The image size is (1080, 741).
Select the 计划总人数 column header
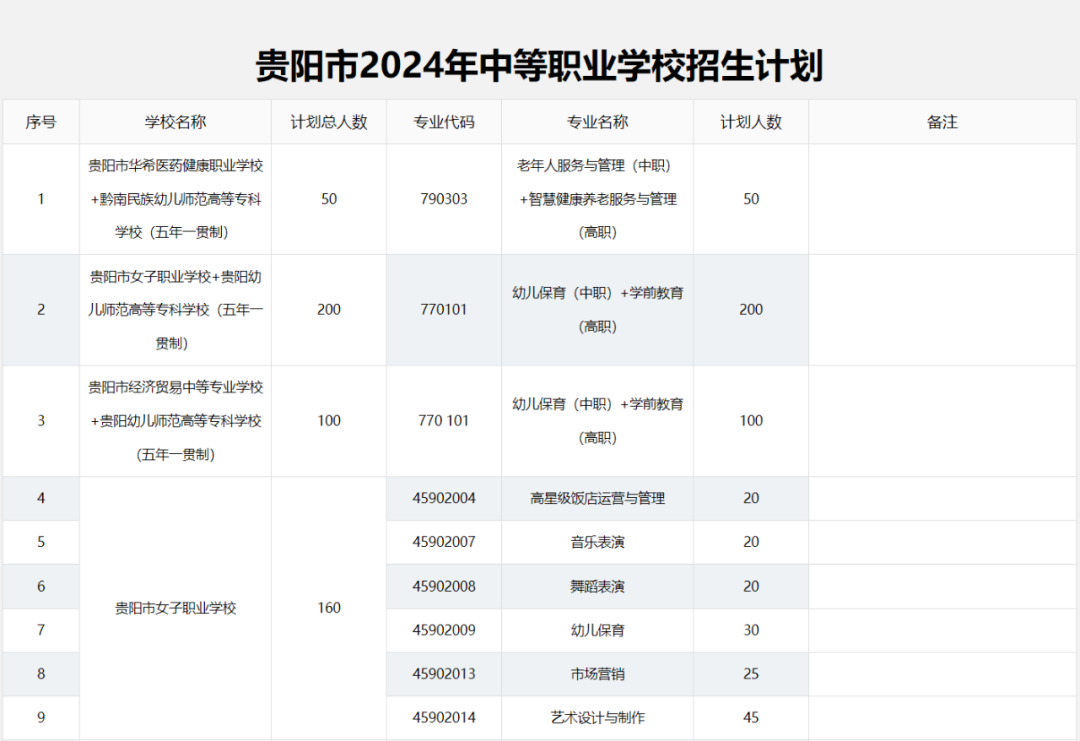[x=328, y=122]
